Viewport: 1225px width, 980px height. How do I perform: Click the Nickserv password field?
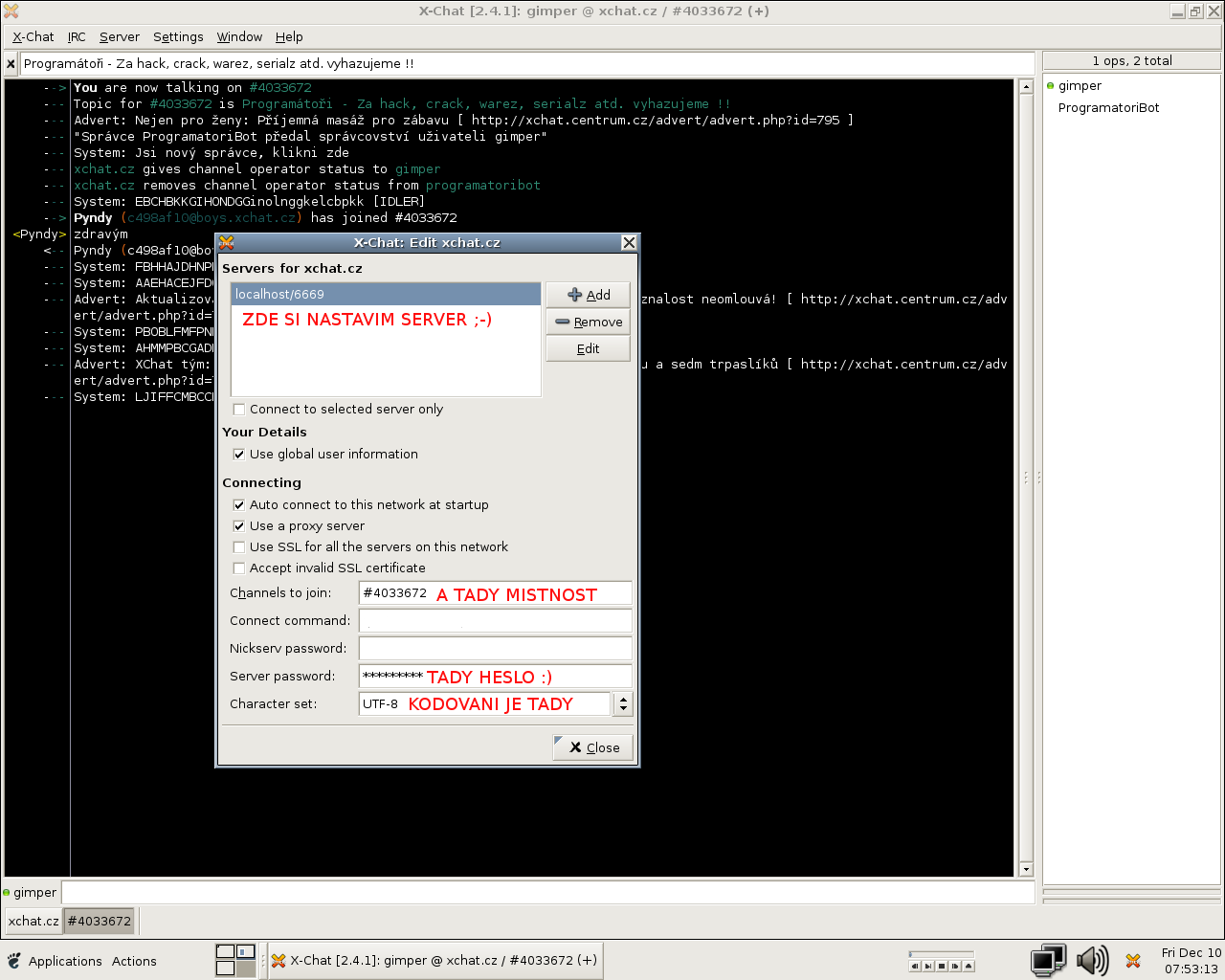click(x=495, y=649)
